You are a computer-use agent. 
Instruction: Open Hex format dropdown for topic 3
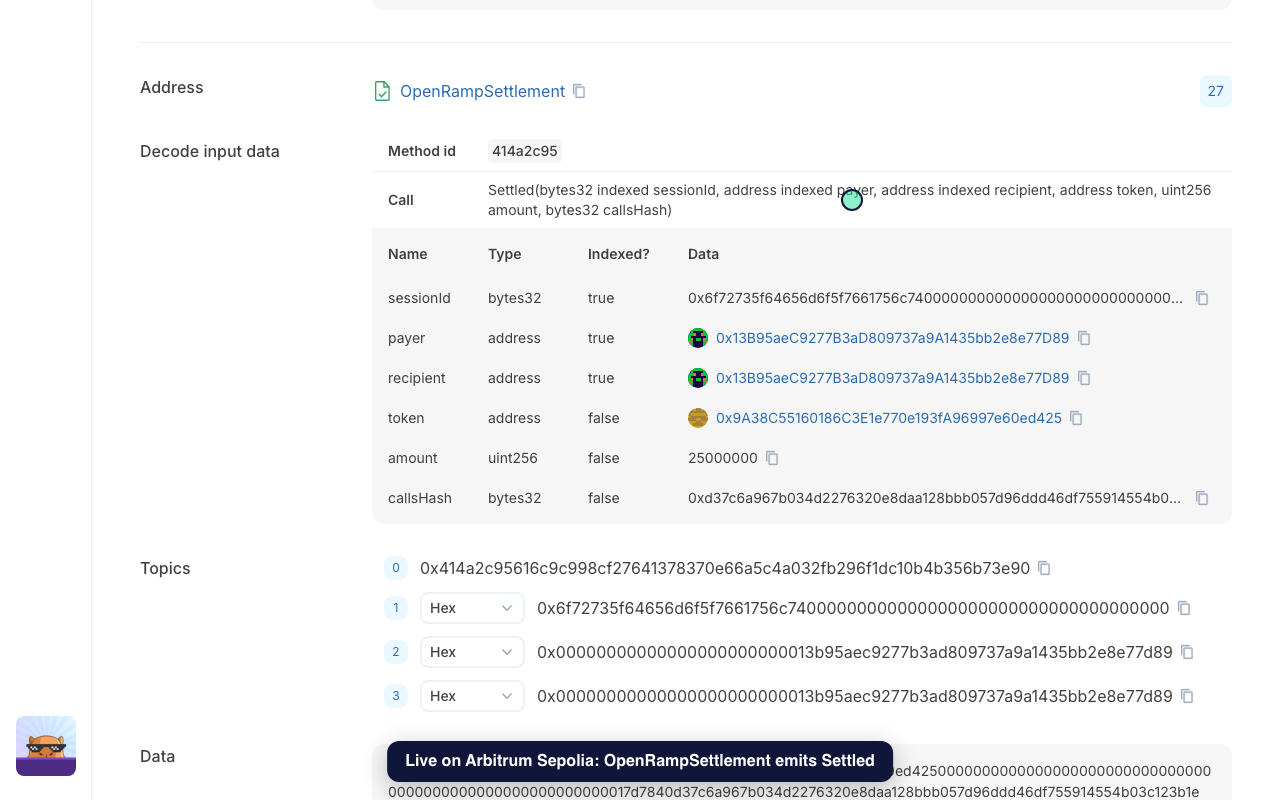(472, 696)
